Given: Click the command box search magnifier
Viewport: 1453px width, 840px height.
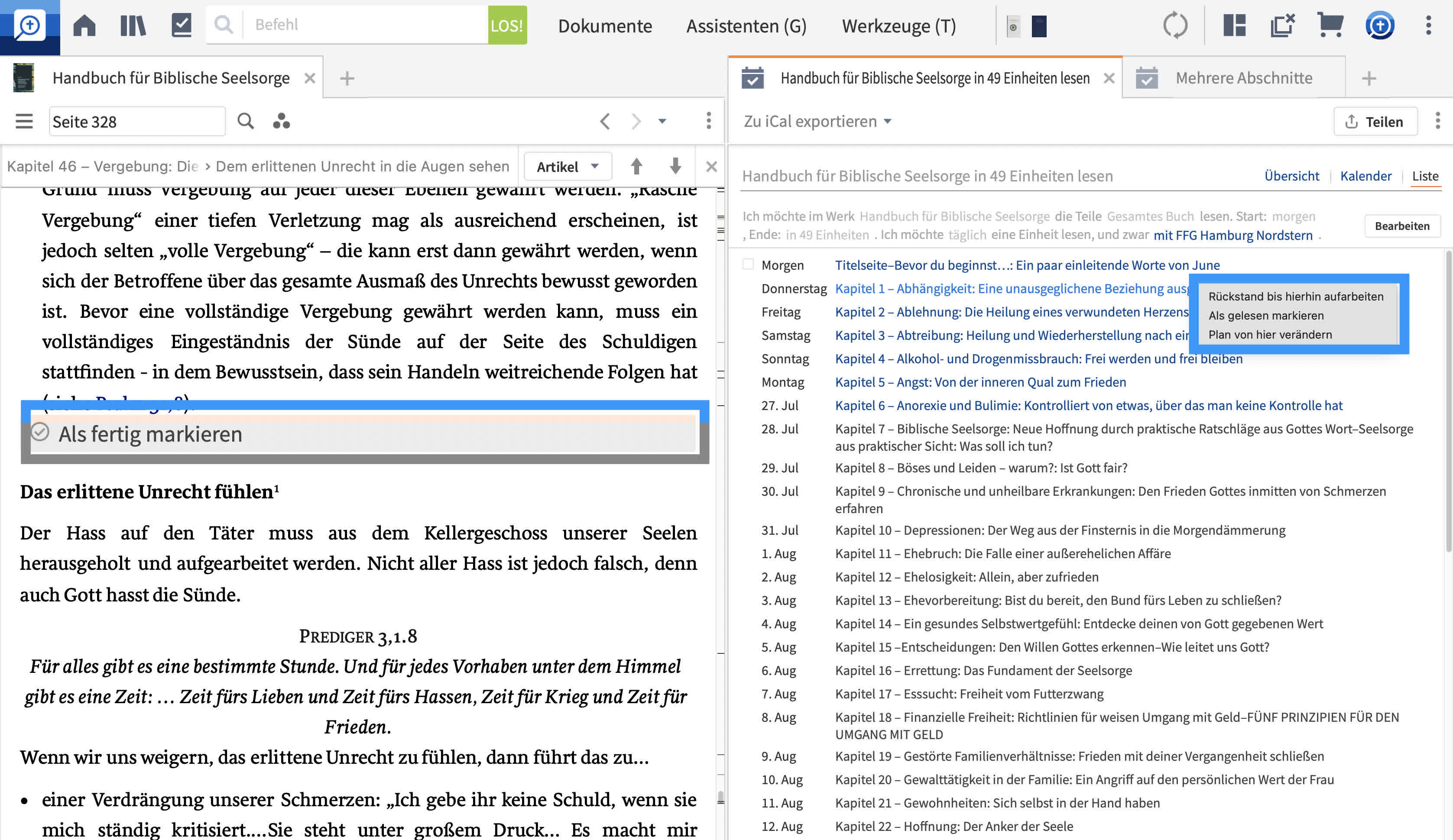Looking at the screenshot, I should click(x=224, y=25).
